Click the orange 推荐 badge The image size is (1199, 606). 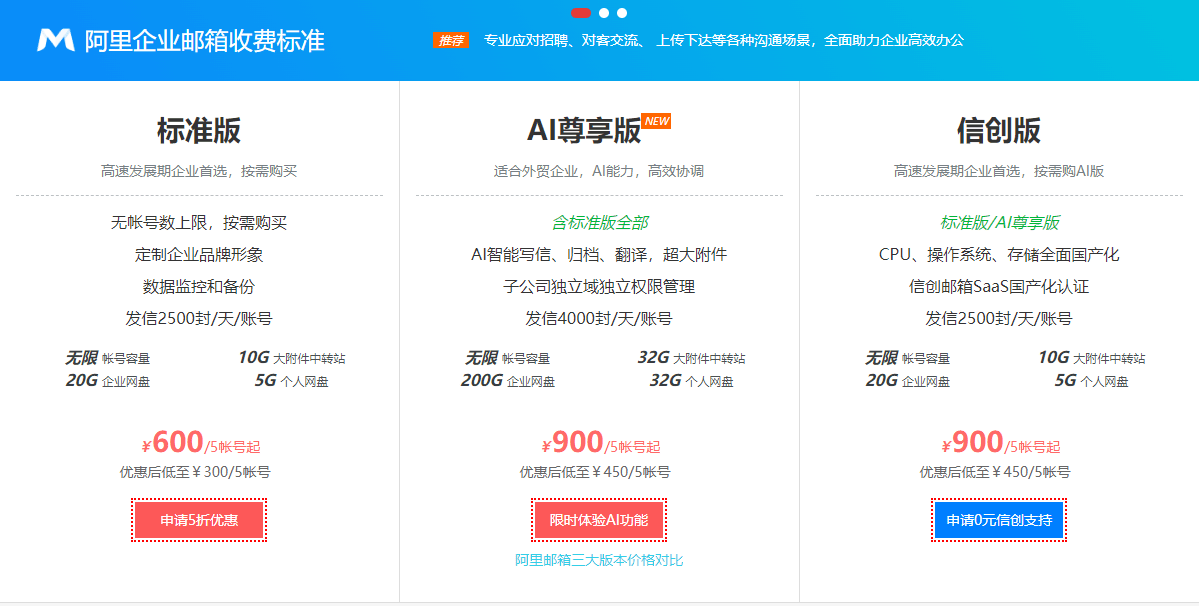(x=451, y=41)
